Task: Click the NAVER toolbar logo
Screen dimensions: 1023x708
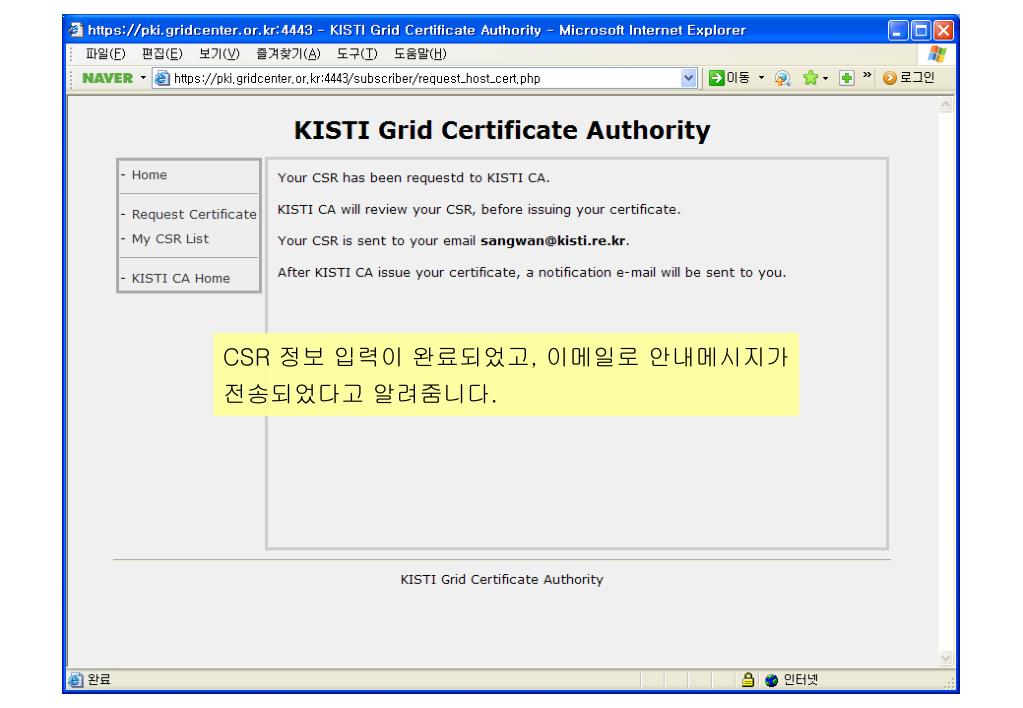Action: pyautogui.click(x=107, y=78)
